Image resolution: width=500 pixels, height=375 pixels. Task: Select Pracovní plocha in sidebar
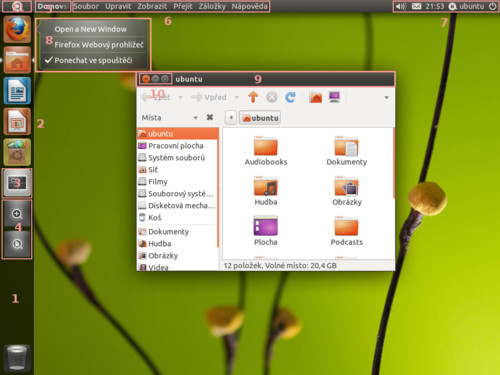point(177,146)
